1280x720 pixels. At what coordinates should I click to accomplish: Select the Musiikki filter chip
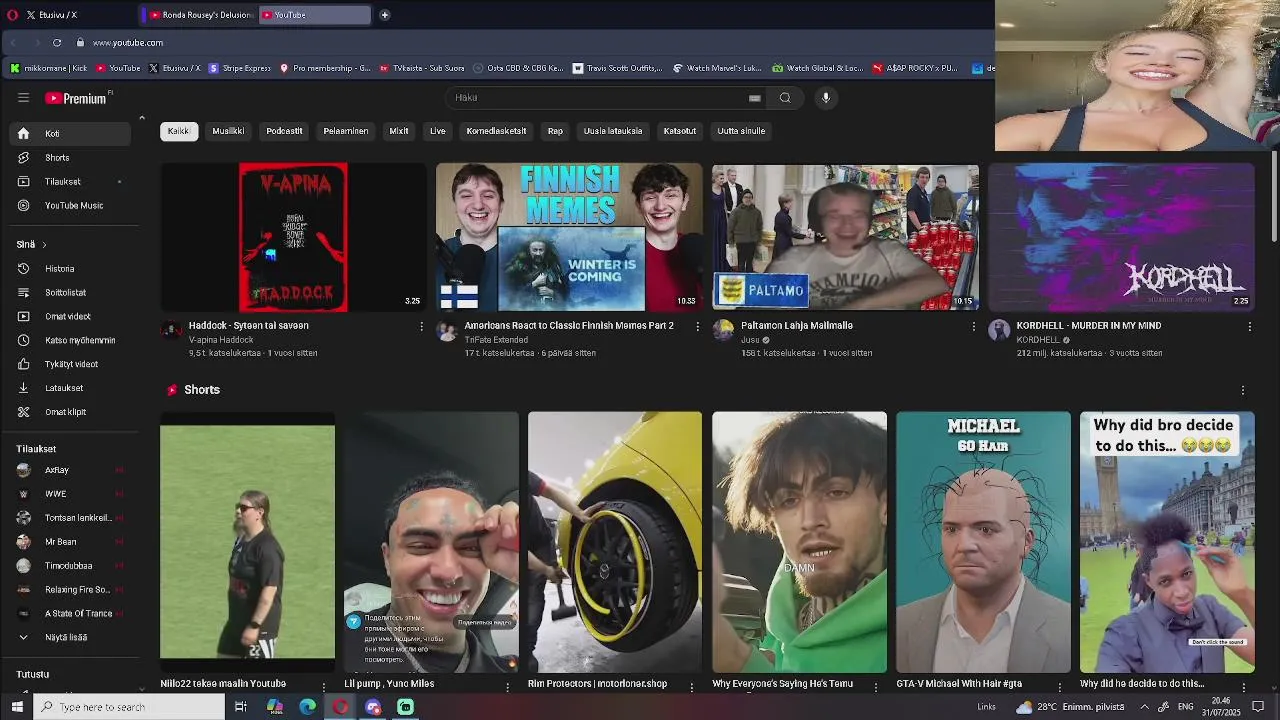click(228, 131)
